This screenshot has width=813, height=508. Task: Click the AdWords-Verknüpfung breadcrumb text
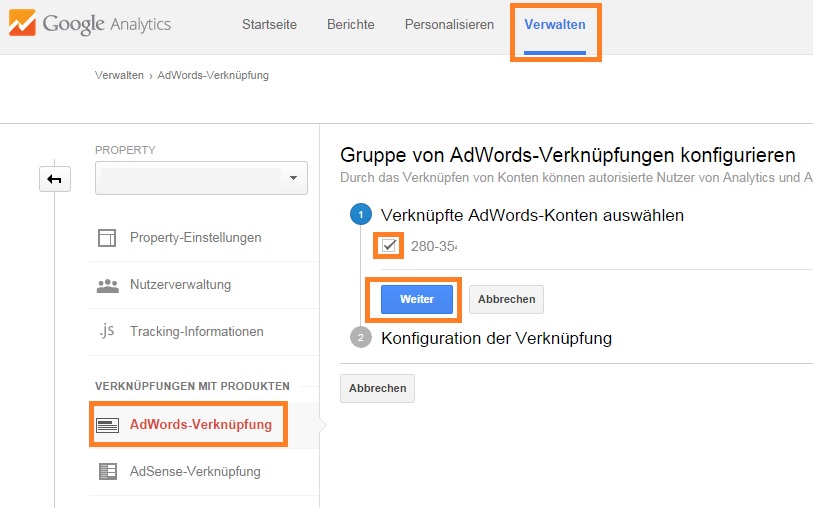(x=213, y=75)
